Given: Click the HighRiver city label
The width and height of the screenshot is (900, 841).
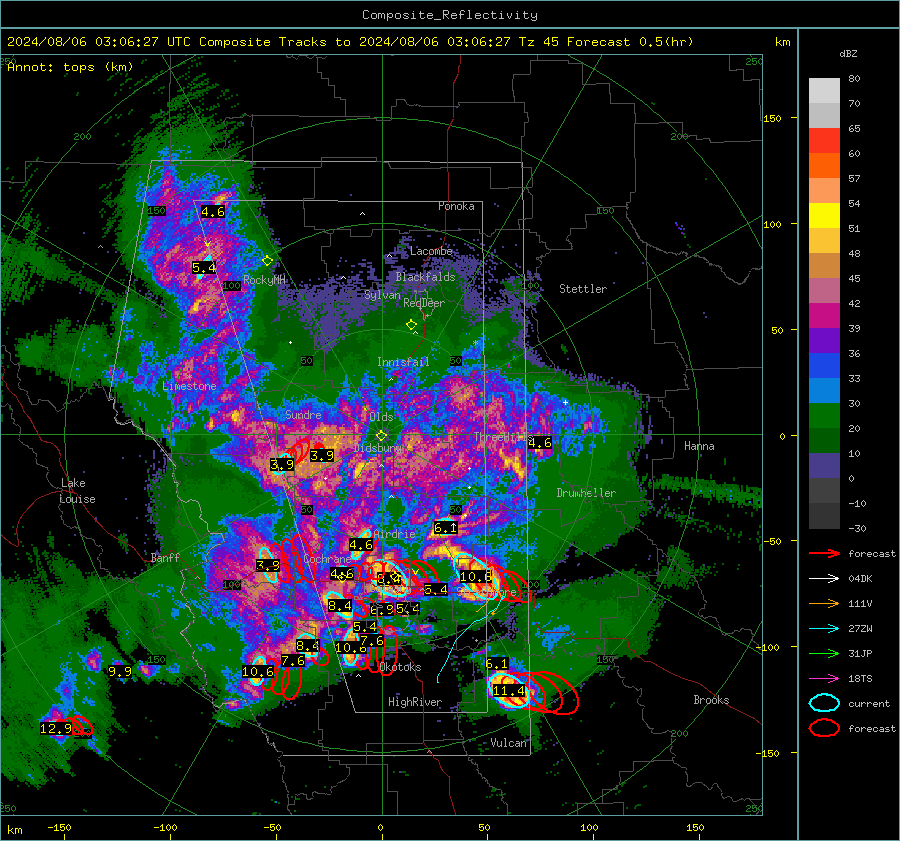Looking at the screenshot, I should (x=415, y=702).
